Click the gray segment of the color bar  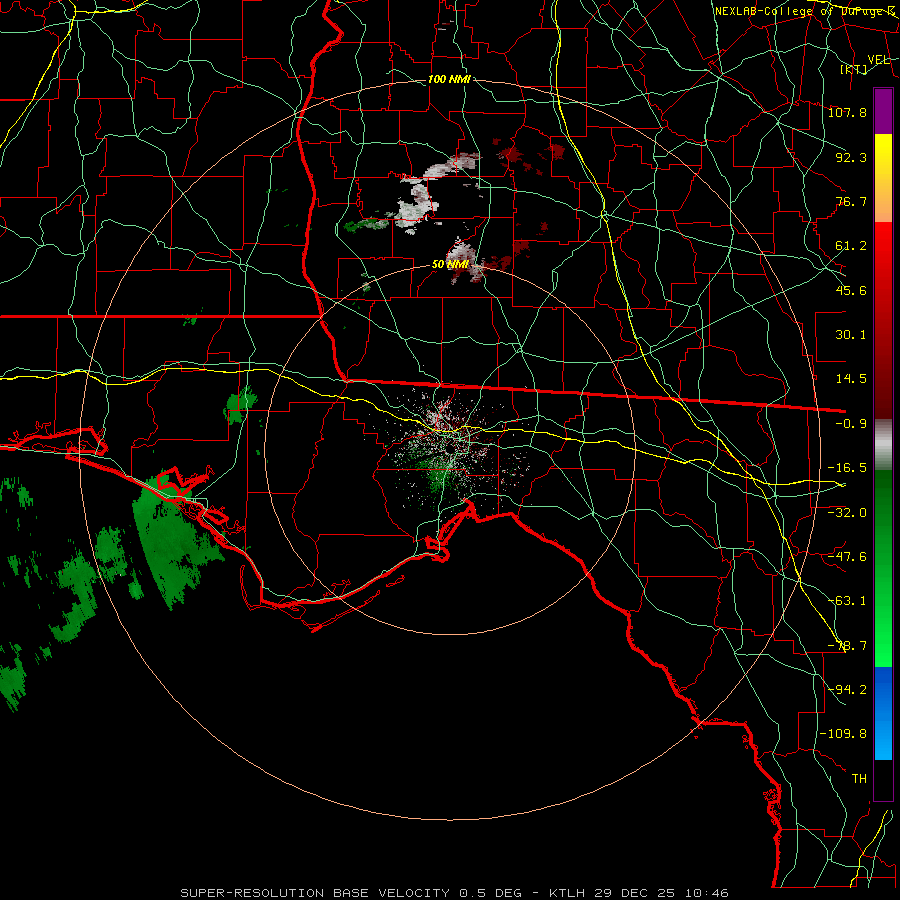coord(883,445)
